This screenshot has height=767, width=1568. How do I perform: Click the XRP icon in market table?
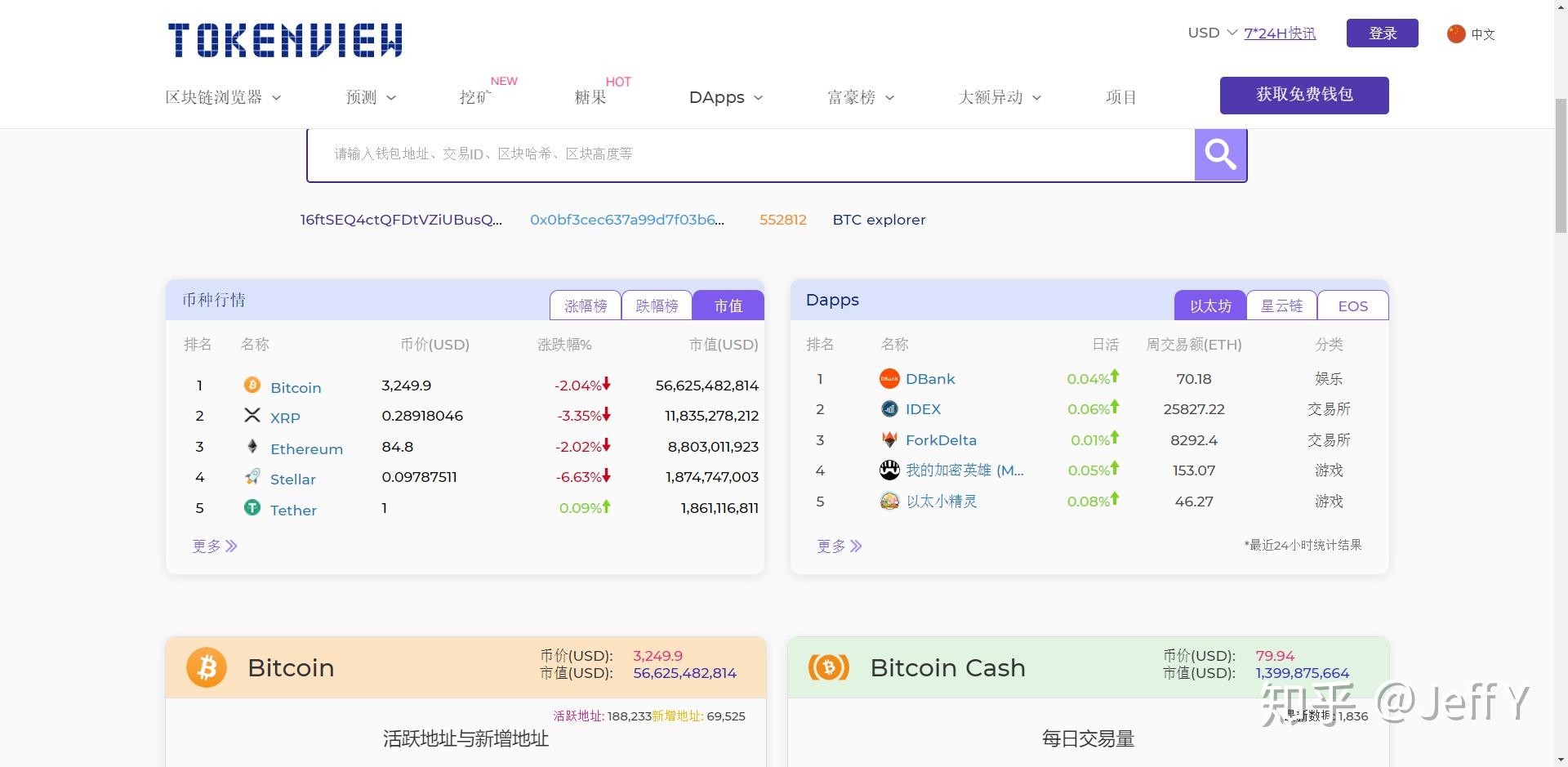(x=252, y=415)
